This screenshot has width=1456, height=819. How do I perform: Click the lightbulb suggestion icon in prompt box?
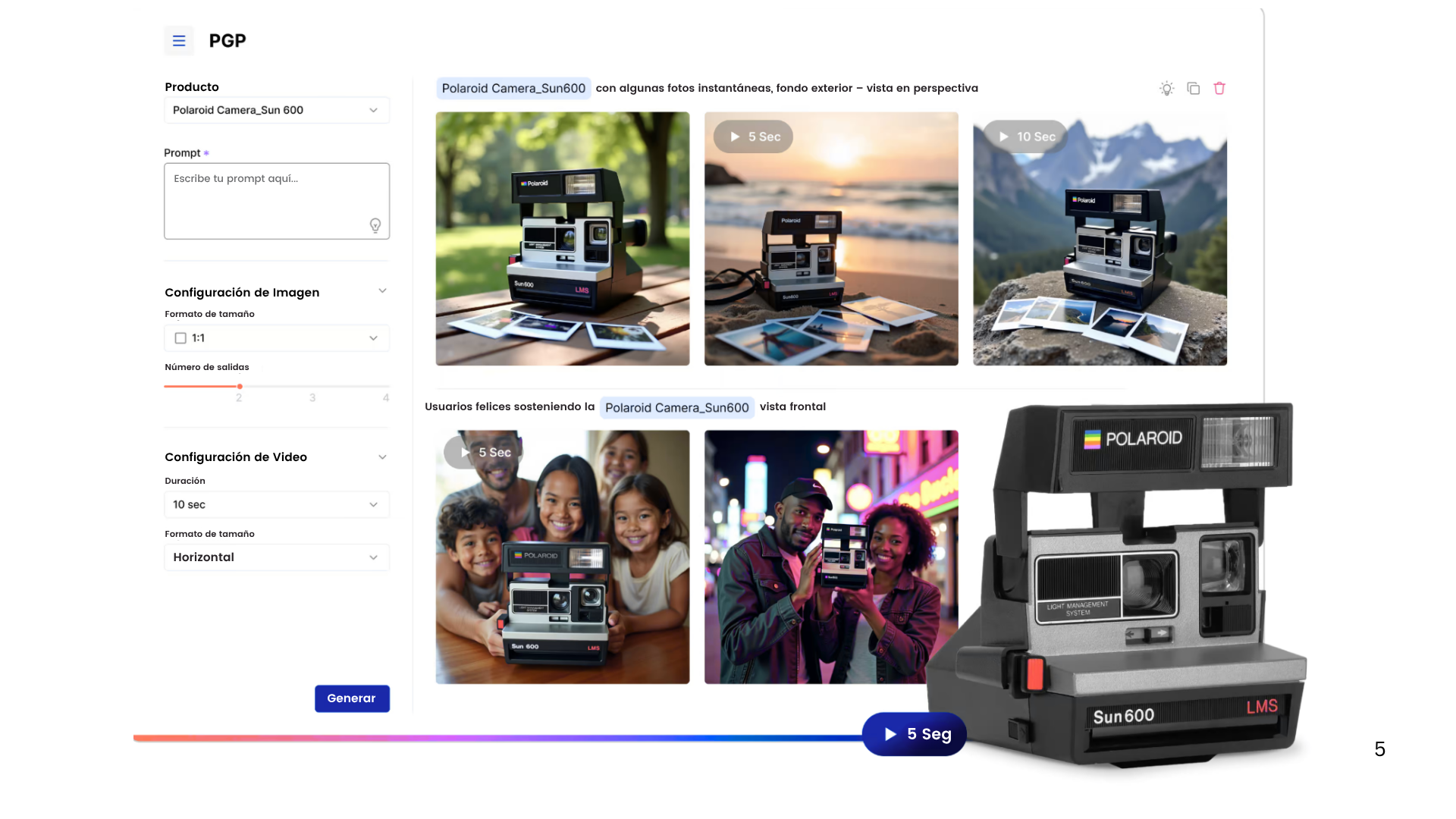375,225
